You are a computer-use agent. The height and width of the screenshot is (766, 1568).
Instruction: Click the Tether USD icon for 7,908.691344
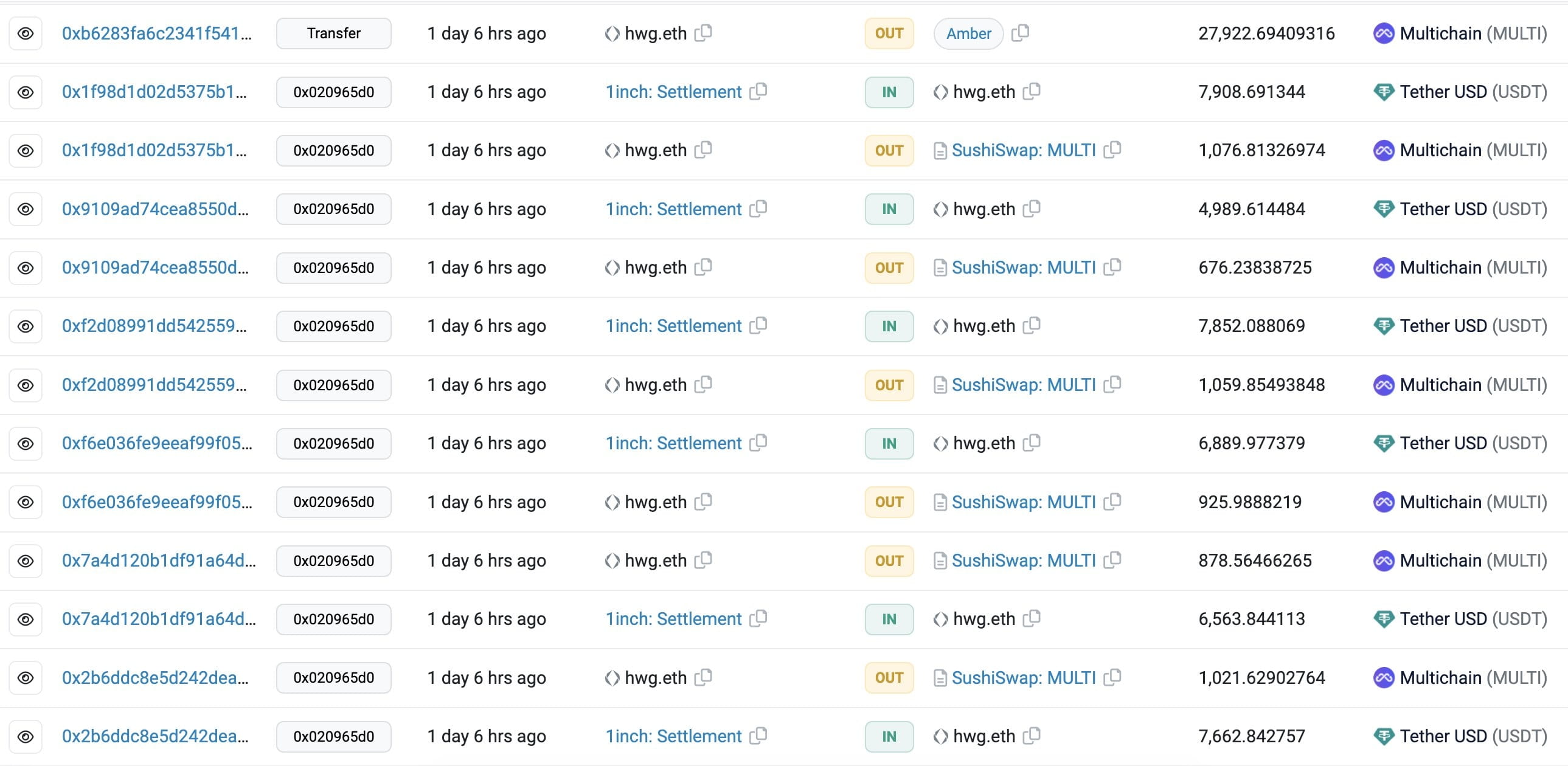click(x=1384, y=92)
